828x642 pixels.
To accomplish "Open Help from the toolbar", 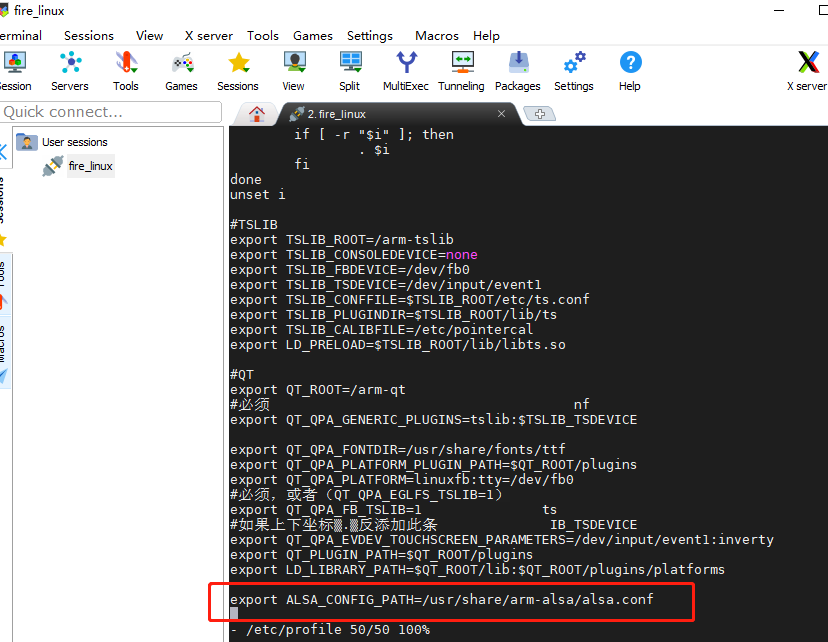I will pos(629,70).
